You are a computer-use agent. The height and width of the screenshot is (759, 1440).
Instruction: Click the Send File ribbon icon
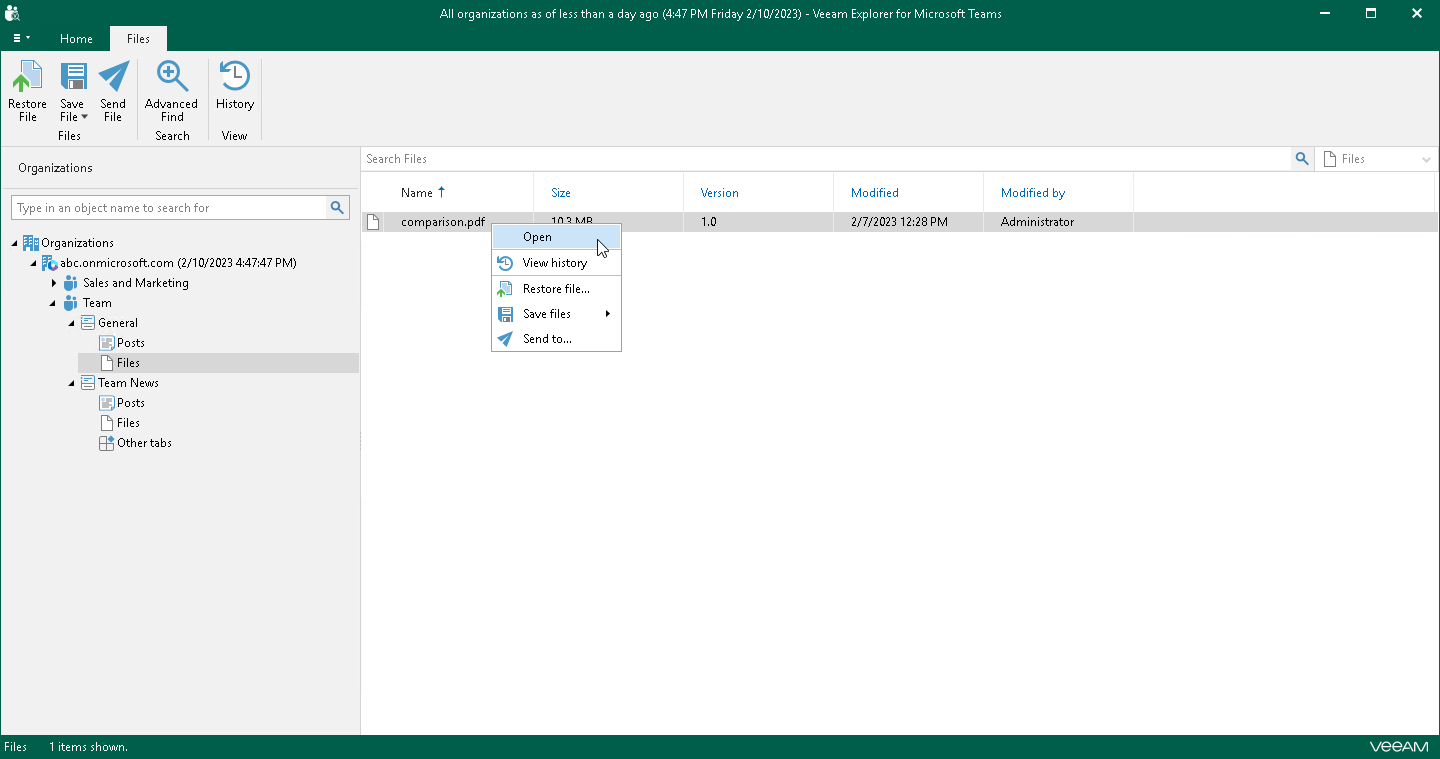point(113,77)
